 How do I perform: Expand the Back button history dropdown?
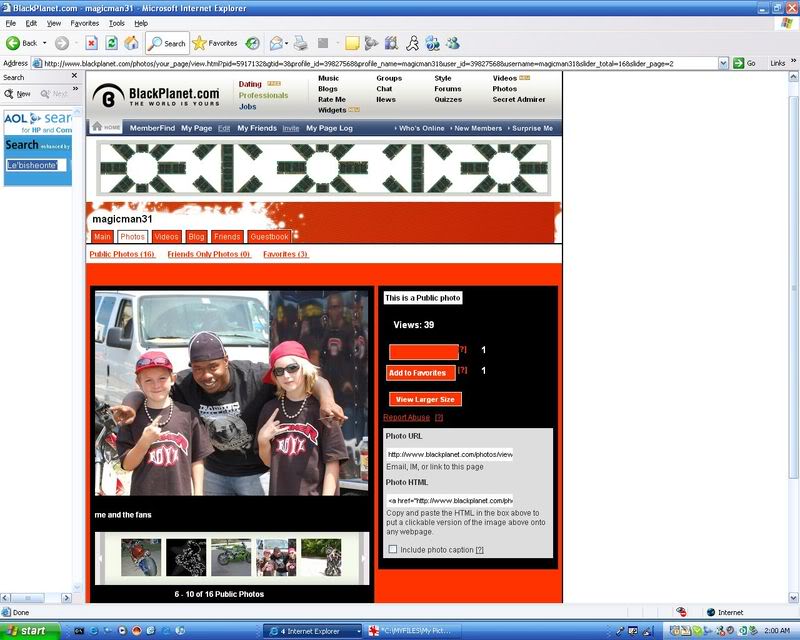(x=45, y=42)
